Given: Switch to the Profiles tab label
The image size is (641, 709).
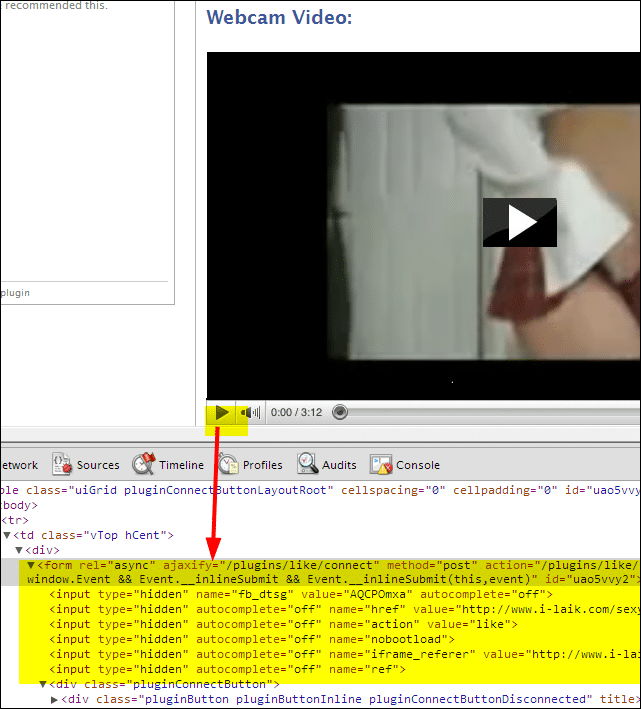Looking at the screenshot, I should [263, 465].
